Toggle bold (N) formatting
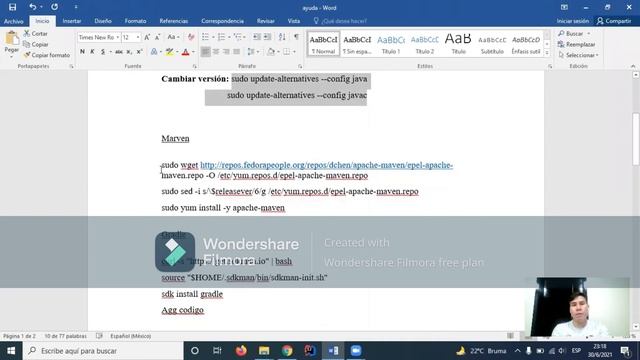 coord(82,52)
